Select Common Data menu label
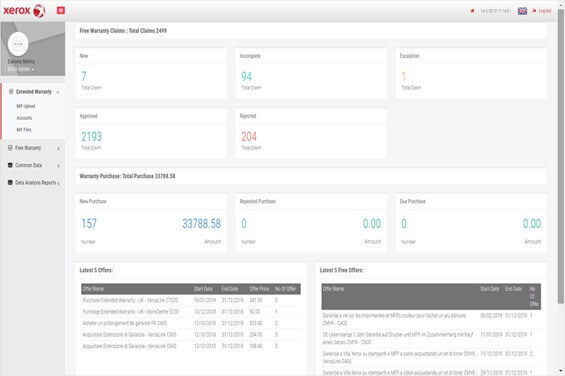565x376 pixels. tap(28, 165)
